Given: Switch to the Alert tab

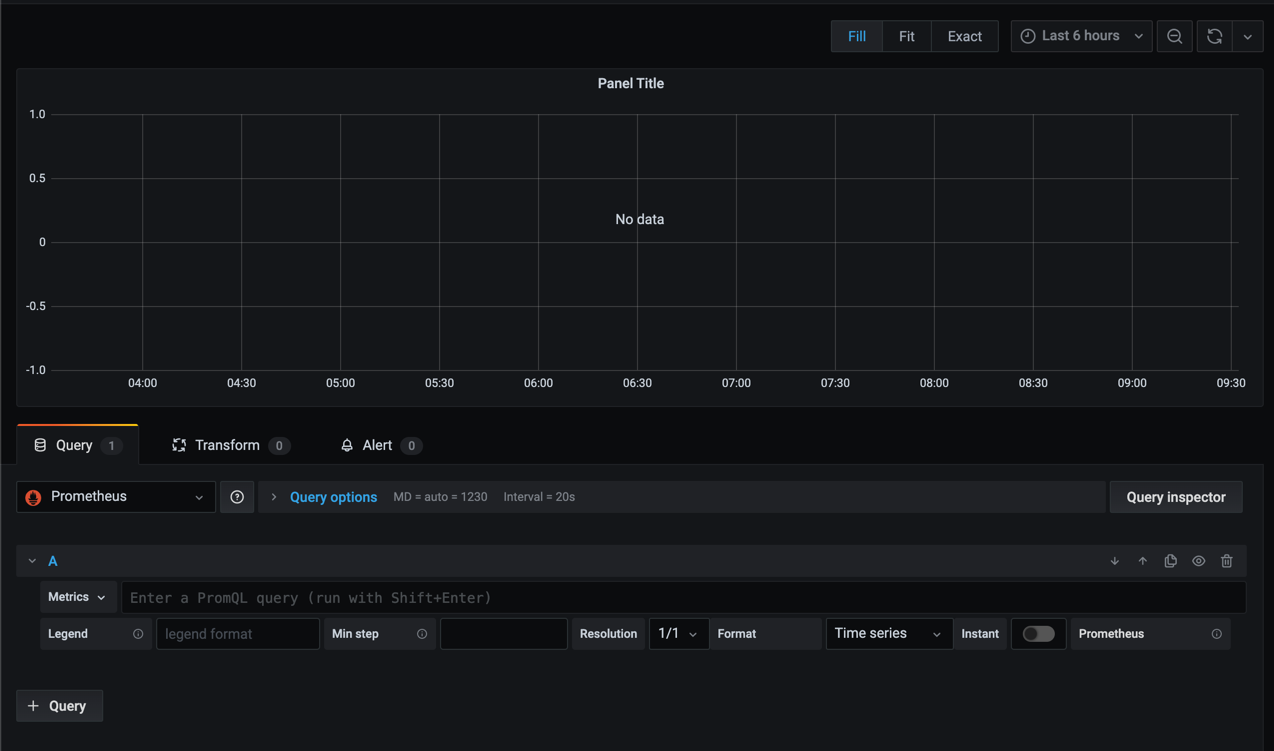Looking at the screenshot, I should tap(380, 445).
